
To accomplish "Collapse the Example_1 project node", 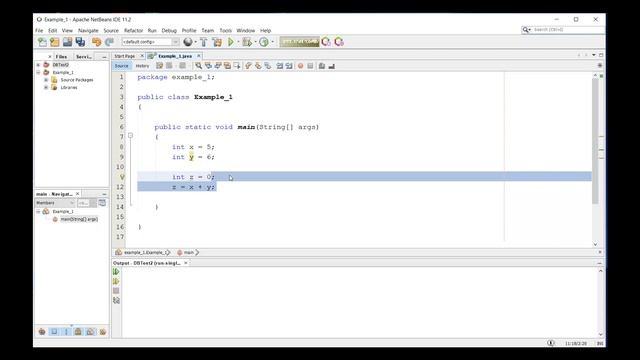I will (x=38, y=72).
